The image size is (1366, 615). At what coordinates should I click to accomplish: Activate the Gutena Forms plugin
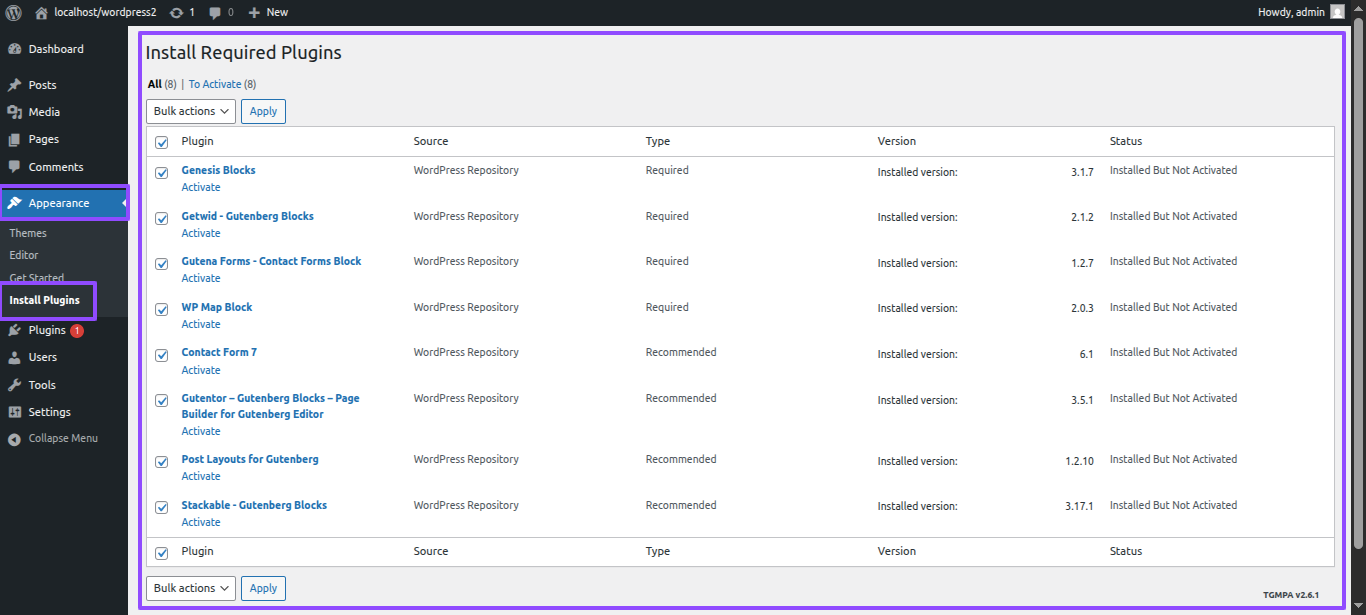(201, 278)
